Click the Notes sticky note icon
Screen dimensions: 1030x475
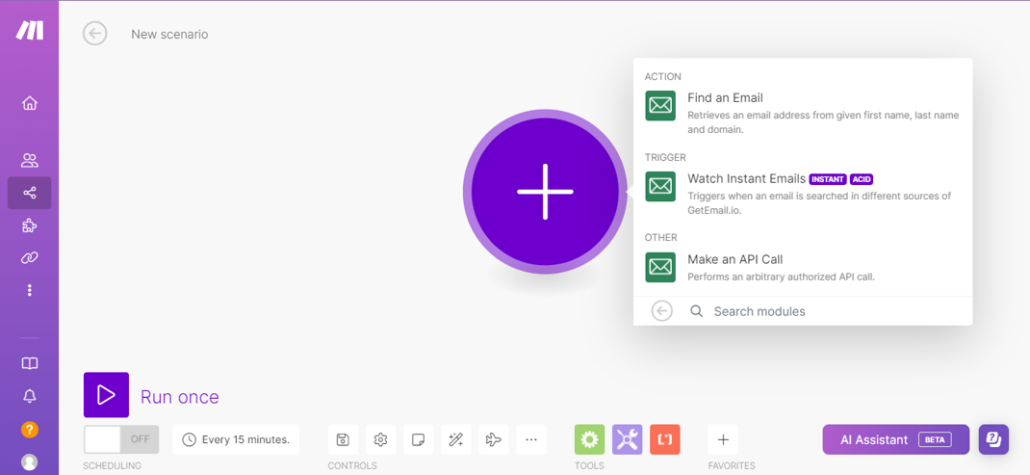pos(418,440)
